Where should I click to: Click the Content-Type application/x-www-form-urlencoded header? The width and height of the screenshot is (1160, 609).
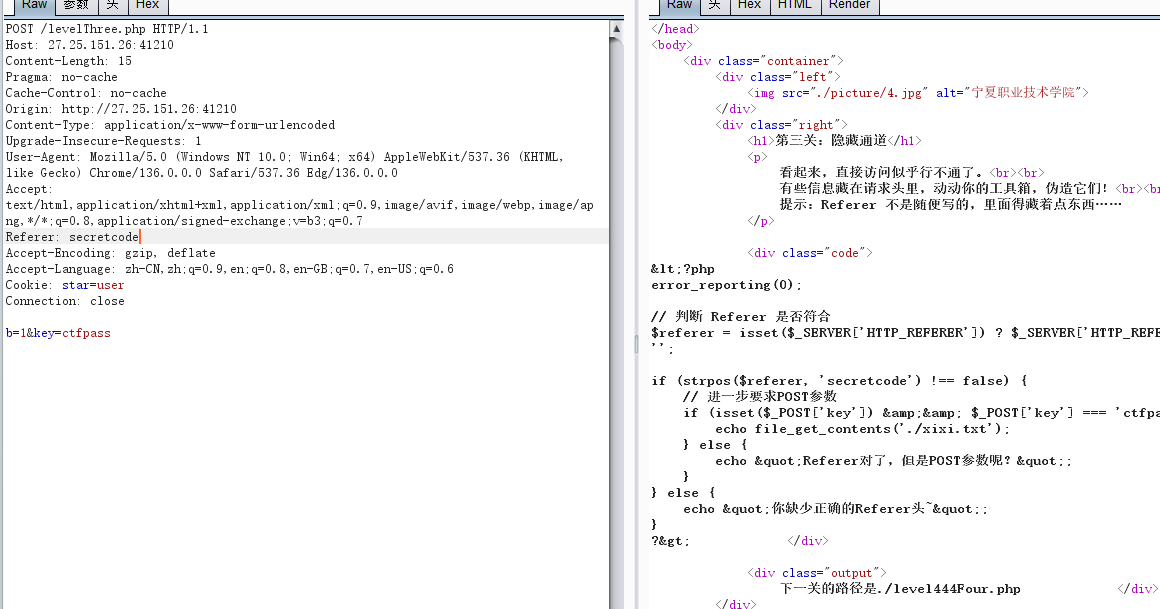coord(170,125)
